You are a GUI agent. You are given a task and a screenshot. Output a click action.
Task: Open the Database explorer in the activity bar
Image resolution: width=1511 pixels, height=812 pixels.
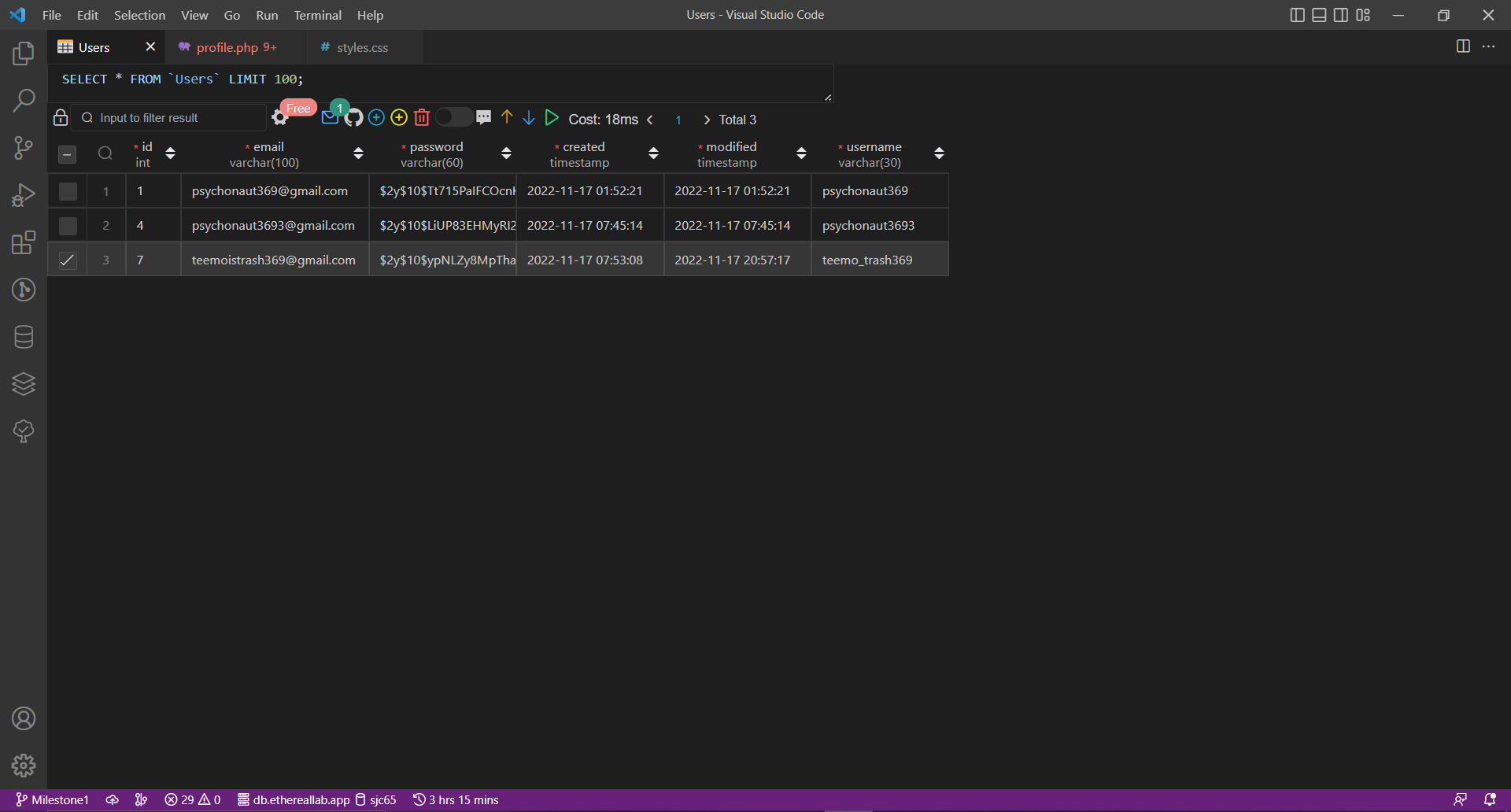[x=24, y=337]
